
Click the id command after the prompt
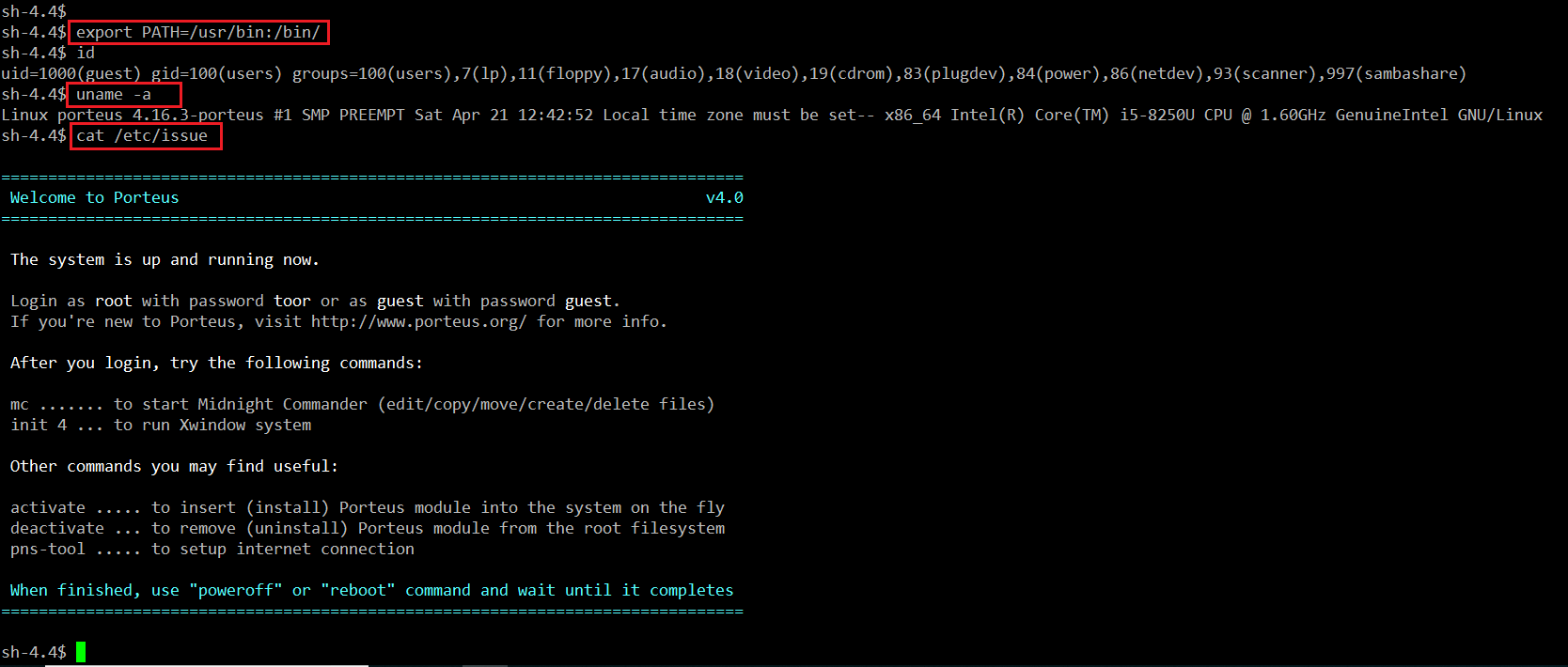click(86, 53)
